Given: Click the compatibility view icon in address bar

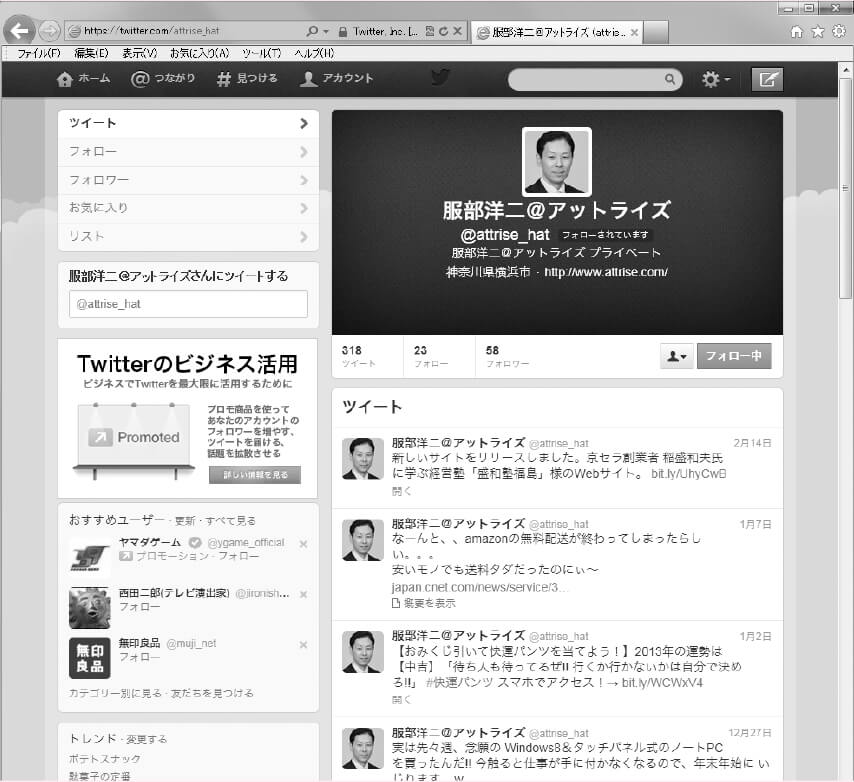Looking at the screenshot, I should [430, 32].
